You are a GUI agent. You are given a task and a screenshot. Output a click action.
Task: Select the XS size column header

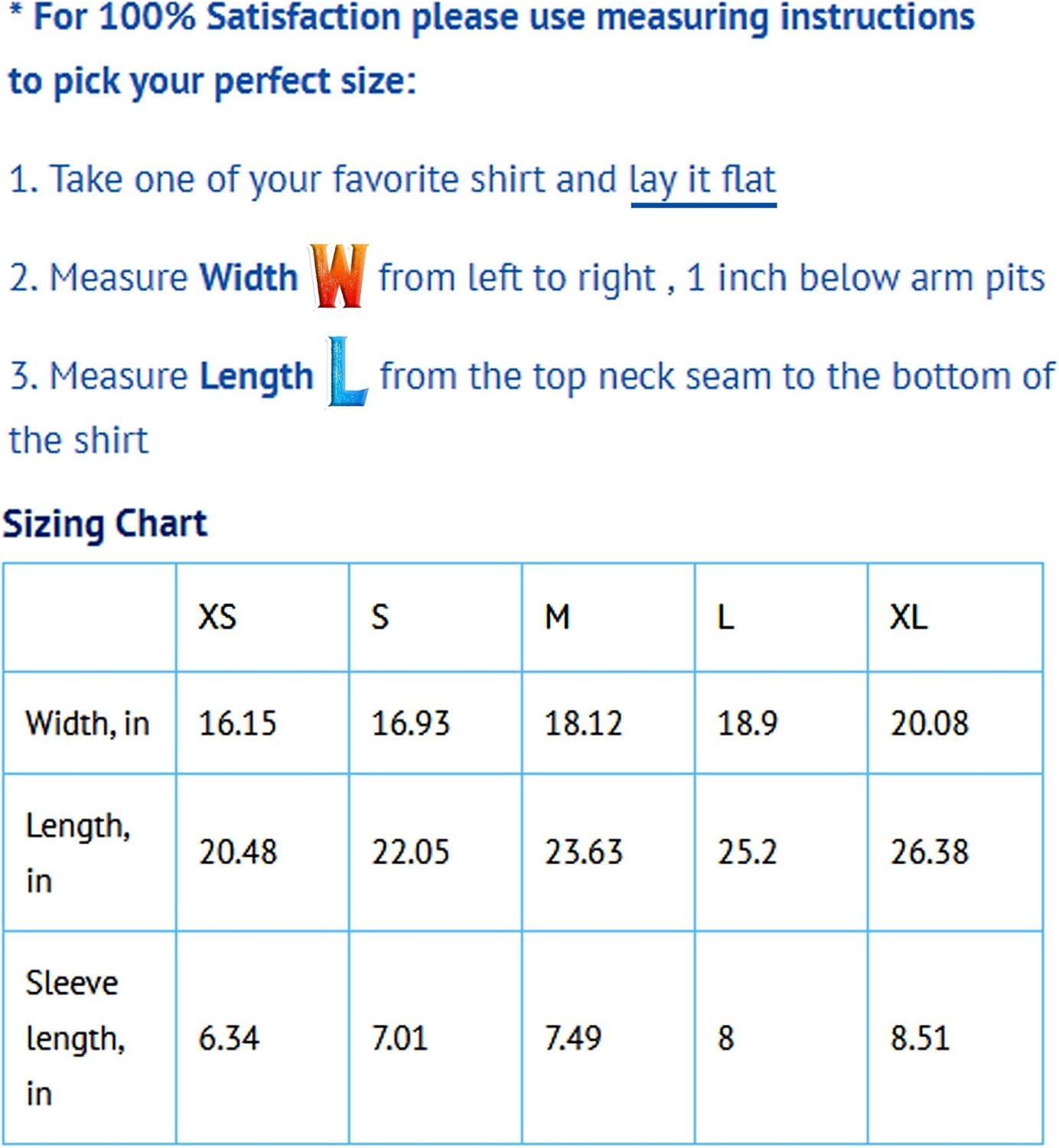pyautogui.click(x=218, y=617)
